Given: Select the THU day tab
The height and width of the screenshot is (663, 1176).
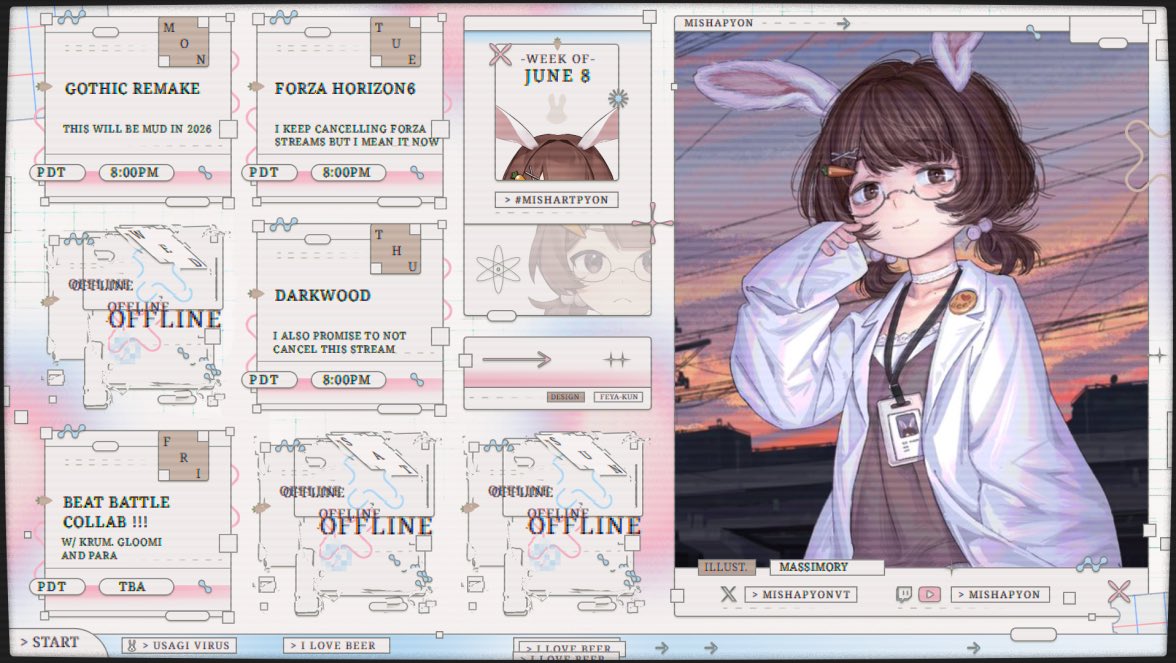Looking at the screenshot, I should pyautogui.click(x=396, y=250).
